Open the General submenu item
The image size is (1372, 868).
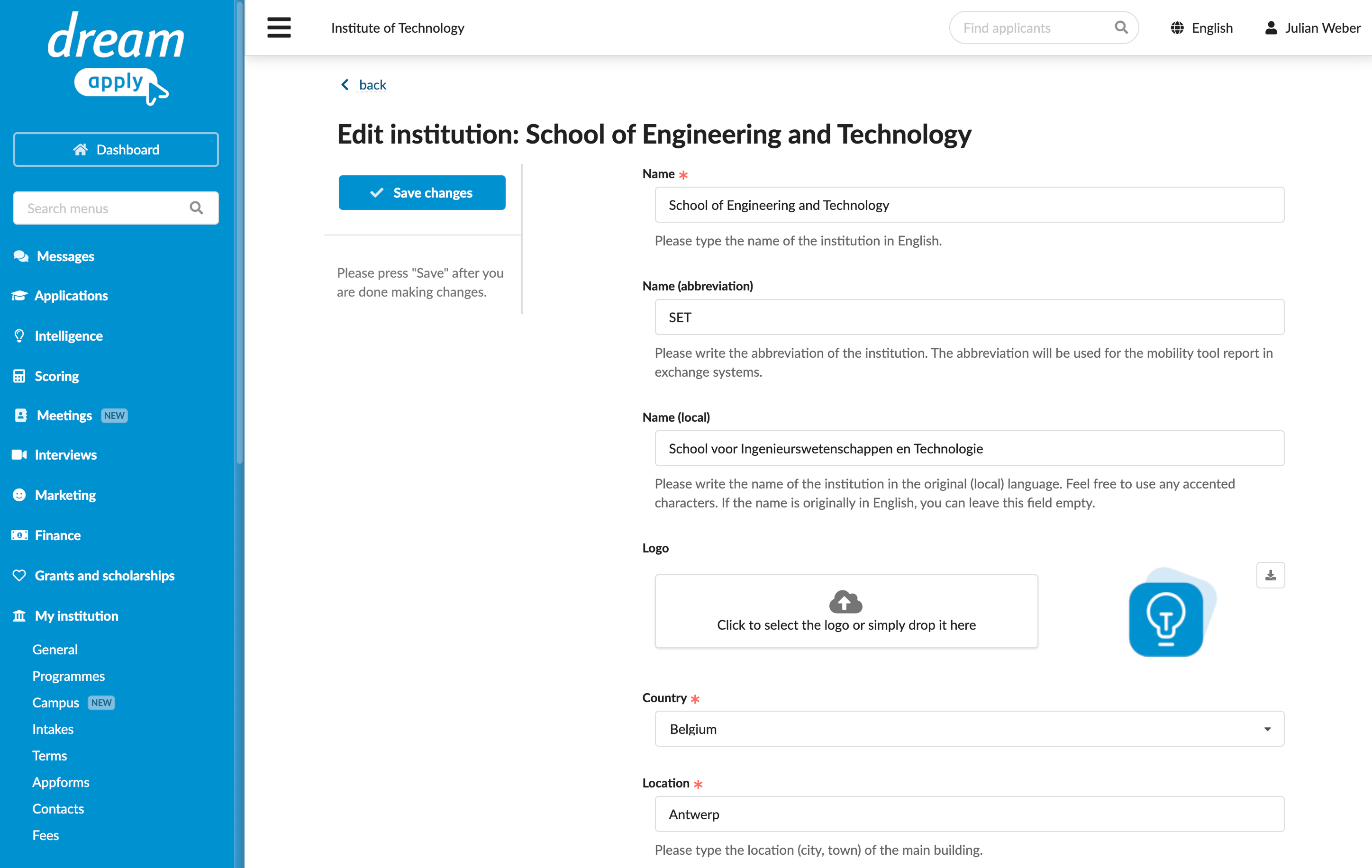(55, 649)
